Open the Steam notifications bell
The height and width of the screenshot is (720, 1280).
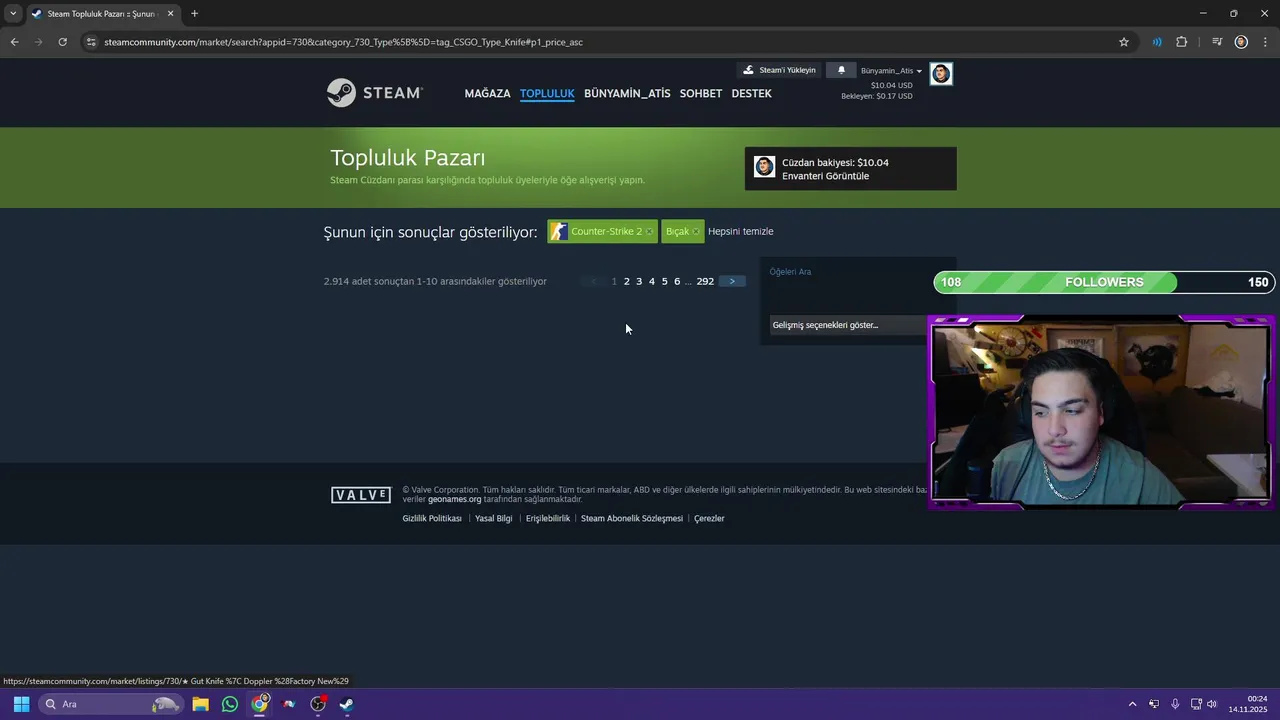841,70
